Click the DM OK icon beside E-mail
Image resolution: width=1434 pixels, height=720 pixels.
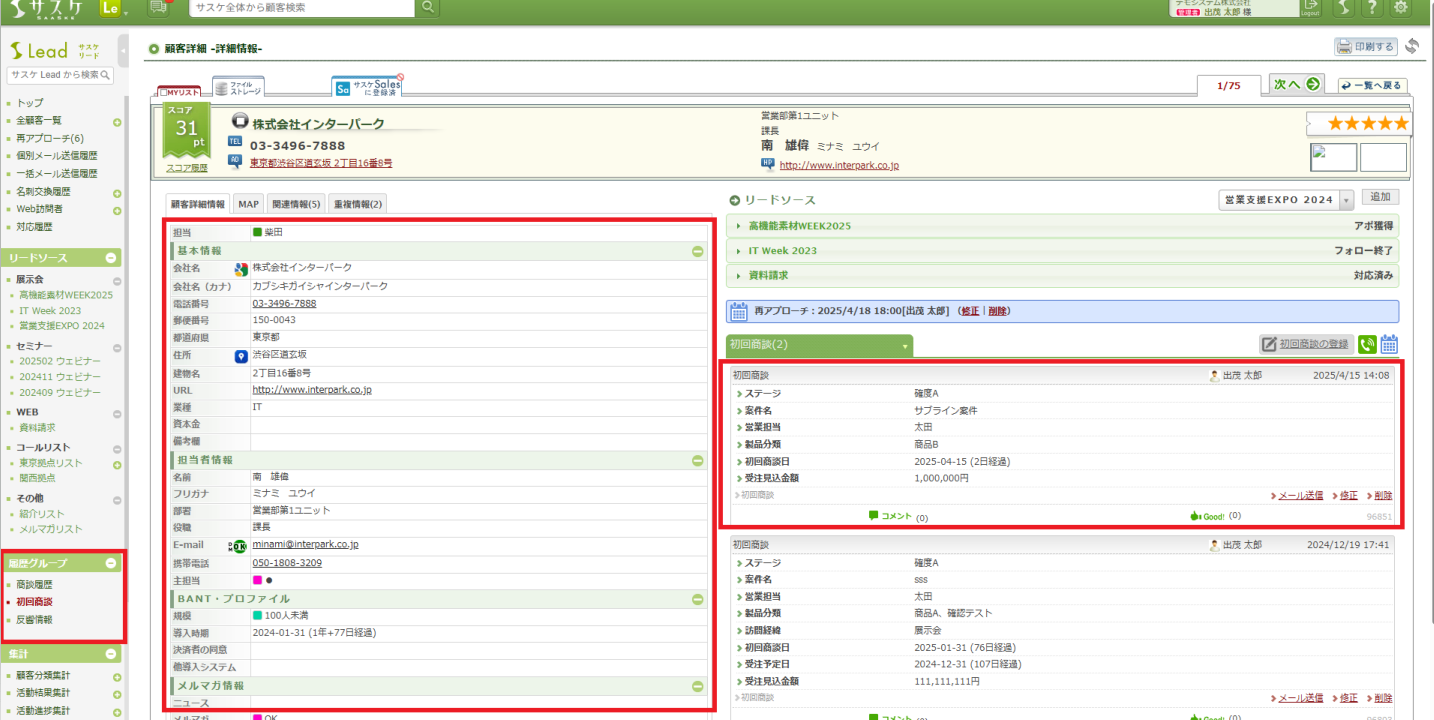238,546
